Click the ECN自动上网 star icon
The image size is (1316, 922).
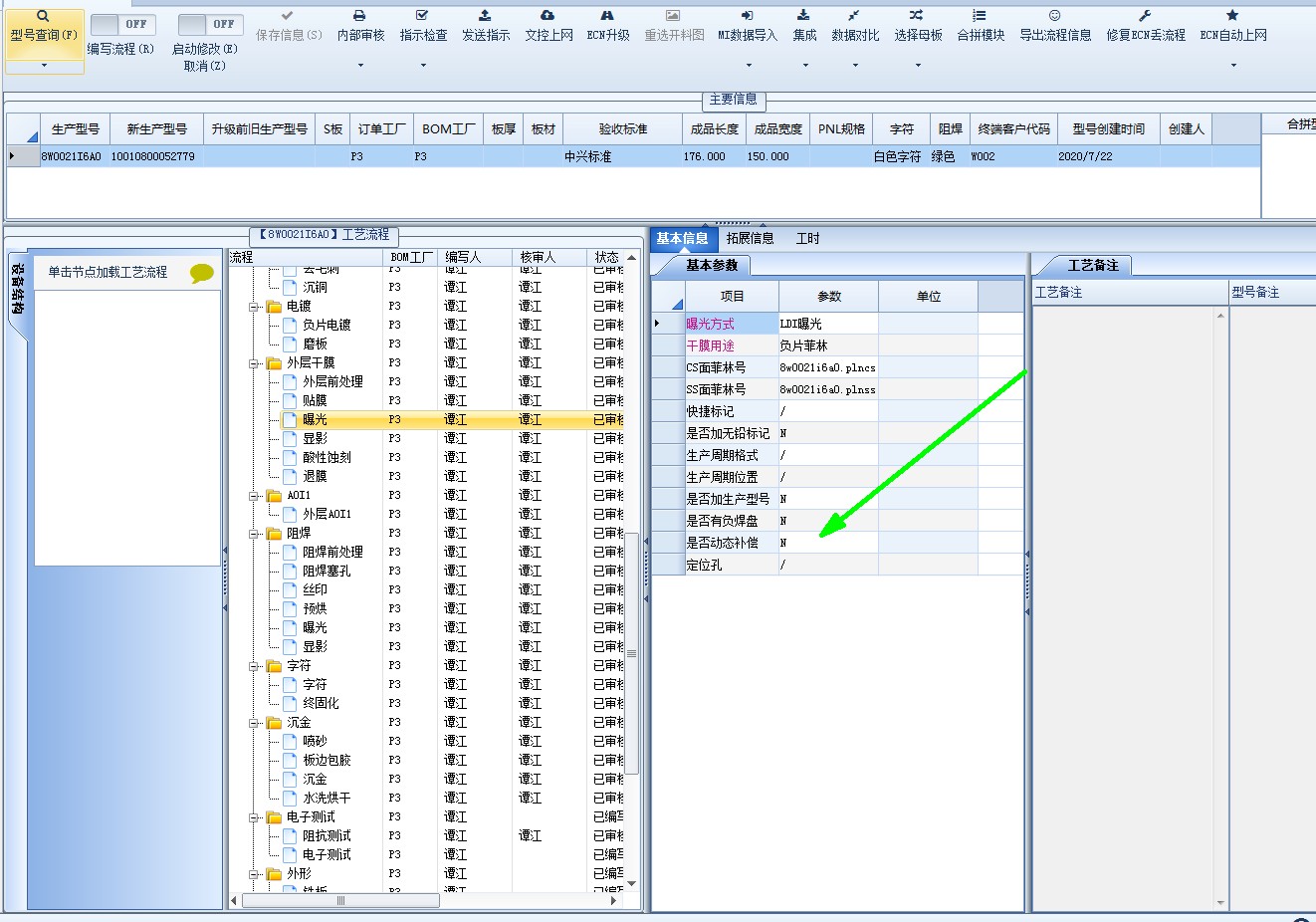(1232, 16)
